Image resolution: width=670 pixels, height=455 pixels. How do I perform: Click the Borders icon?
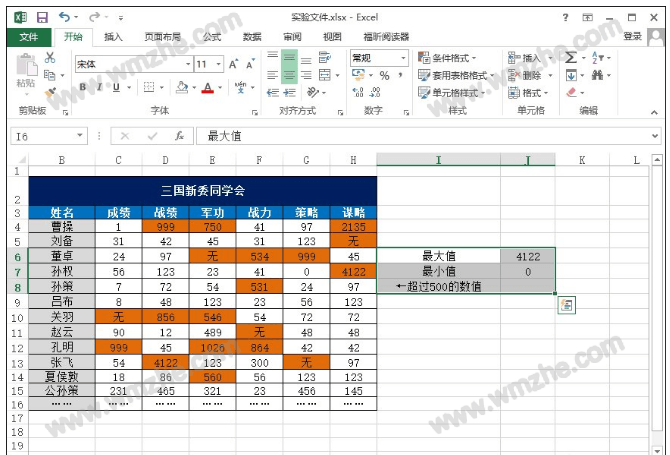tap(149, 87)
